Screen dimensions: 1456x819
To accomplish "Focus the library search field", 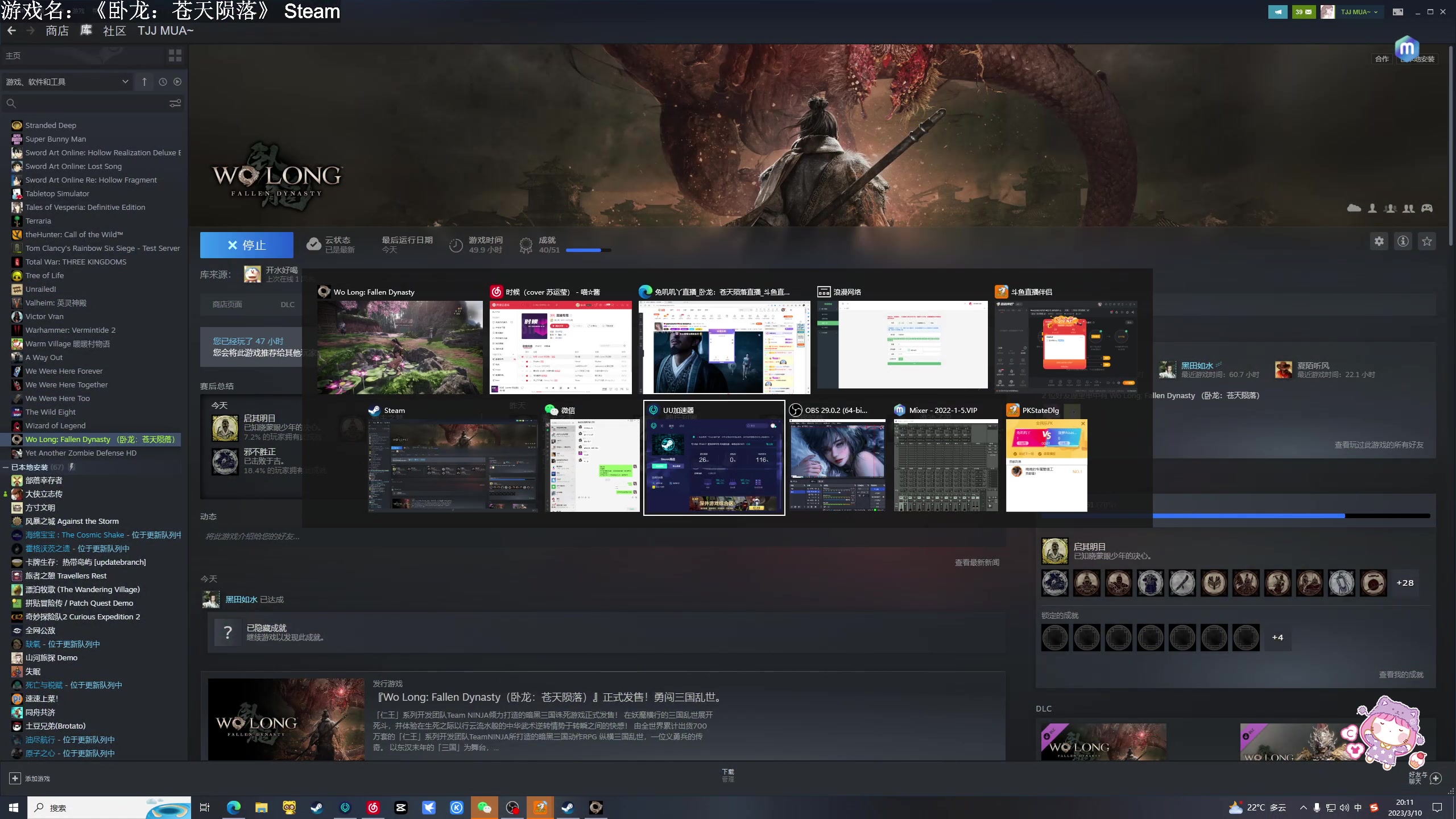I will tap(85, 104).
